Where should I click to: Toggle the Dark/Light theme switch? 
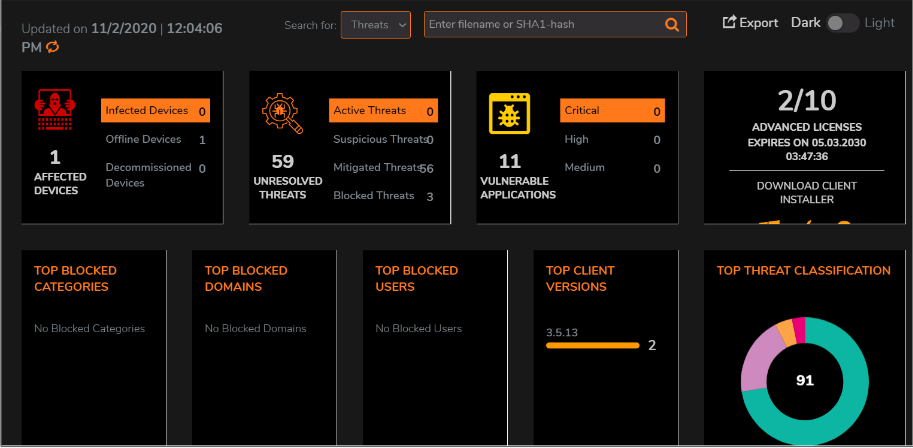point(842,23)
